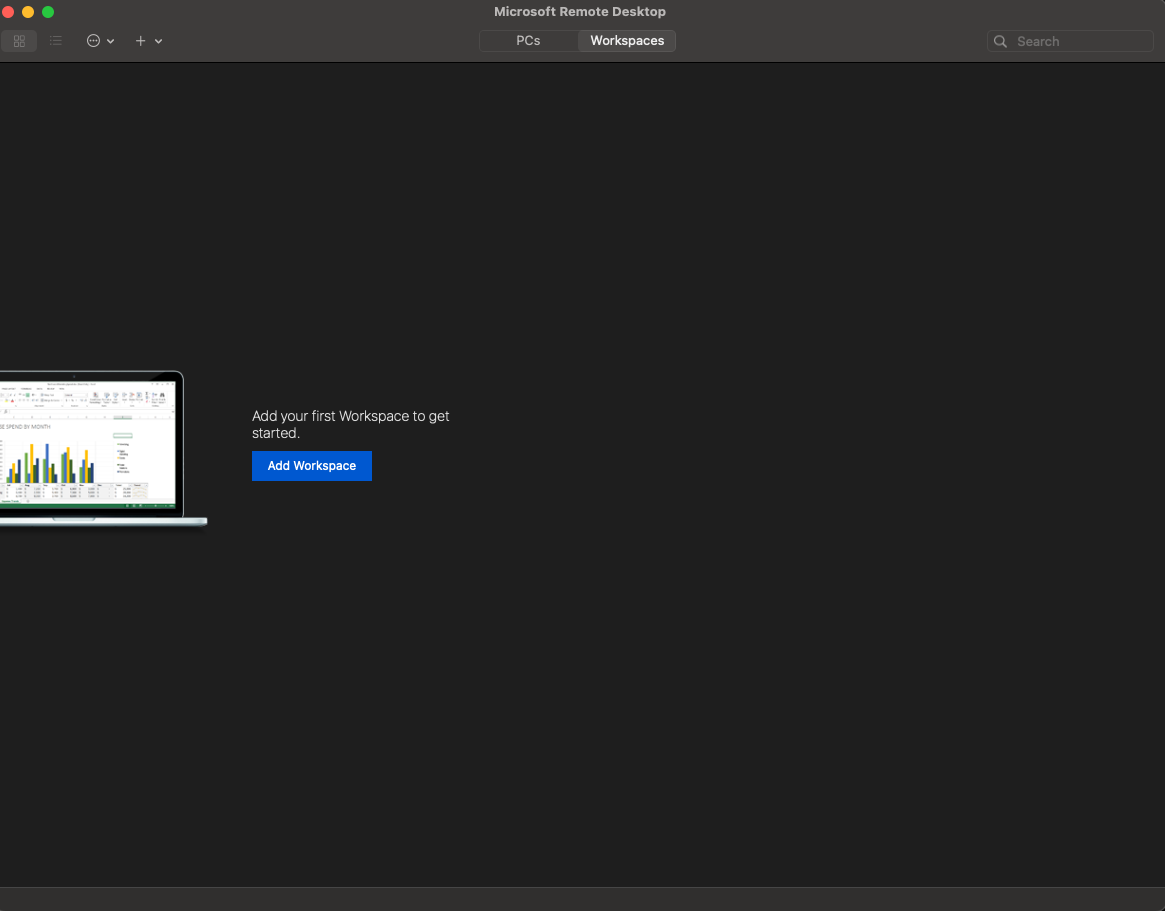Click the Add Workspace button
This screenshot has width=1165, height=911.
(311, 466)
